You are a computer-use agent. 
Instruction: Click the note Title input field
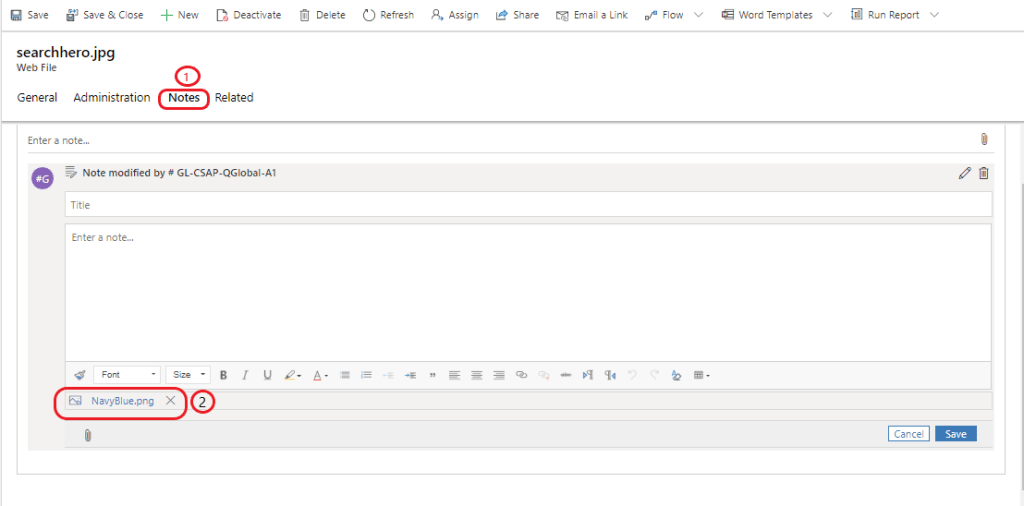(x=528, y=205)
